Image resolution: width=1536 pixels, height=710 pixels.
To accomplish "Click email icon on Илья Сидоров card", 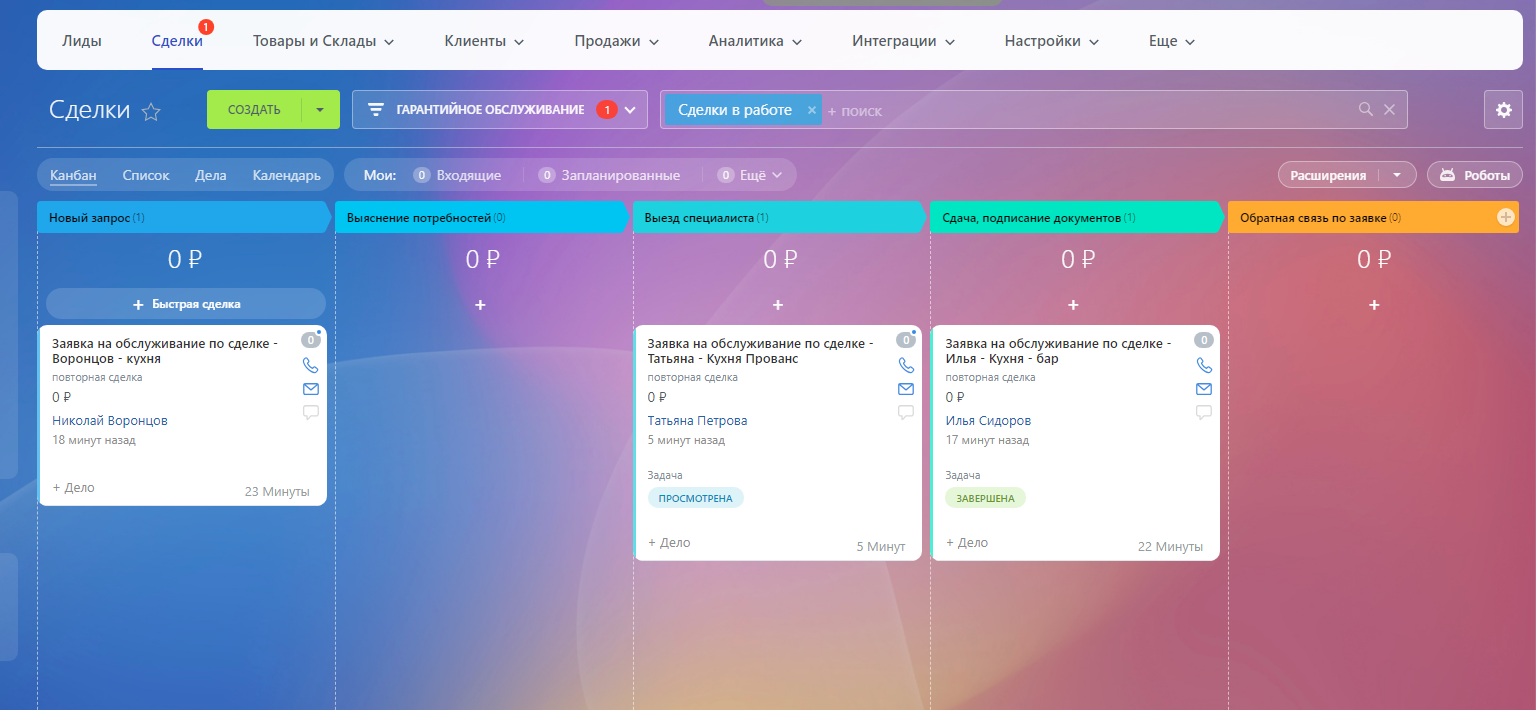I will click(x=1204, y=389).
